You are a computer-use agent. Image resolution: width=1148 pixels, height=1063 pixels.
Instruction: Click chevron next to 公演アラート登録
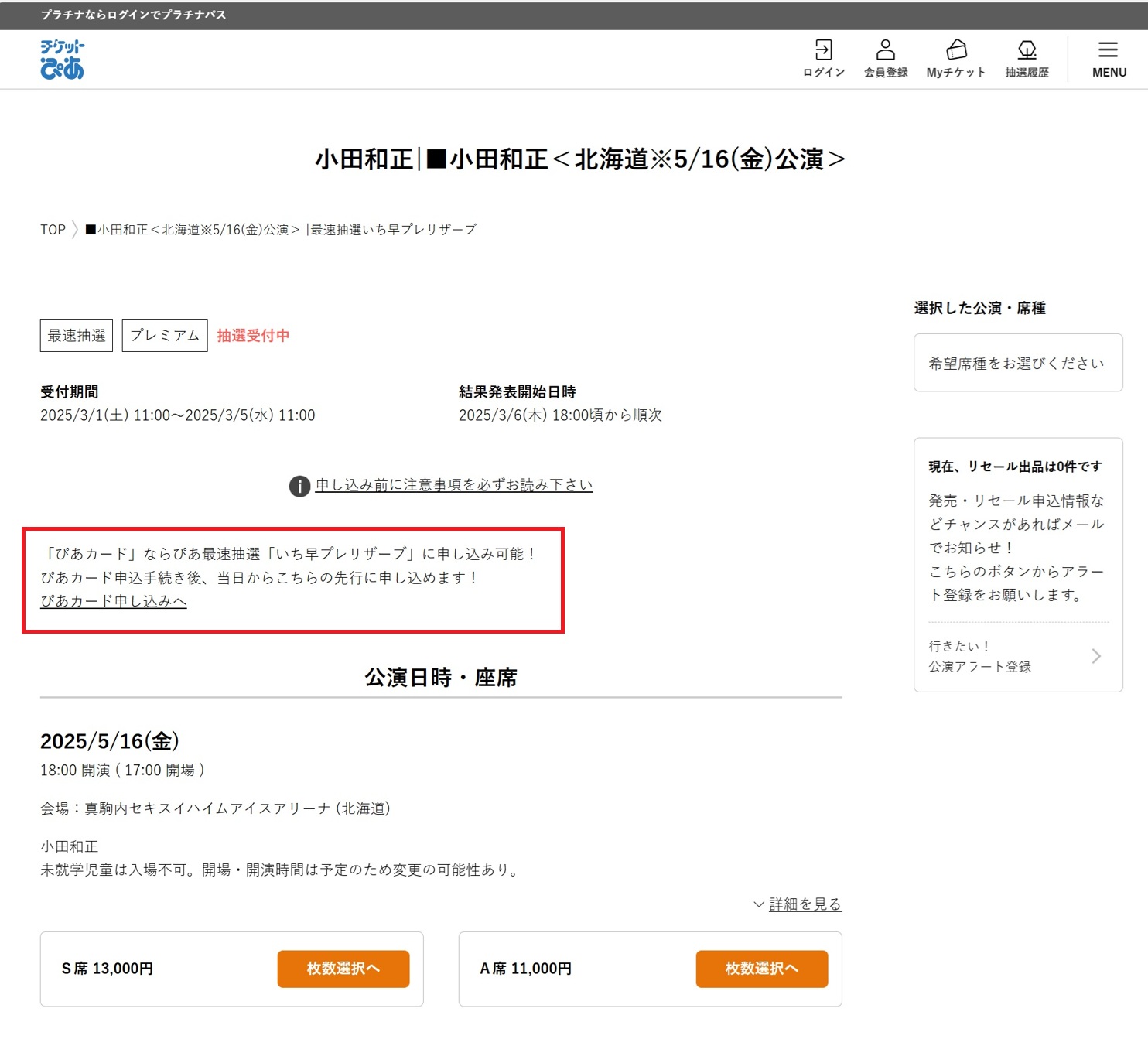pos(1096,656)
